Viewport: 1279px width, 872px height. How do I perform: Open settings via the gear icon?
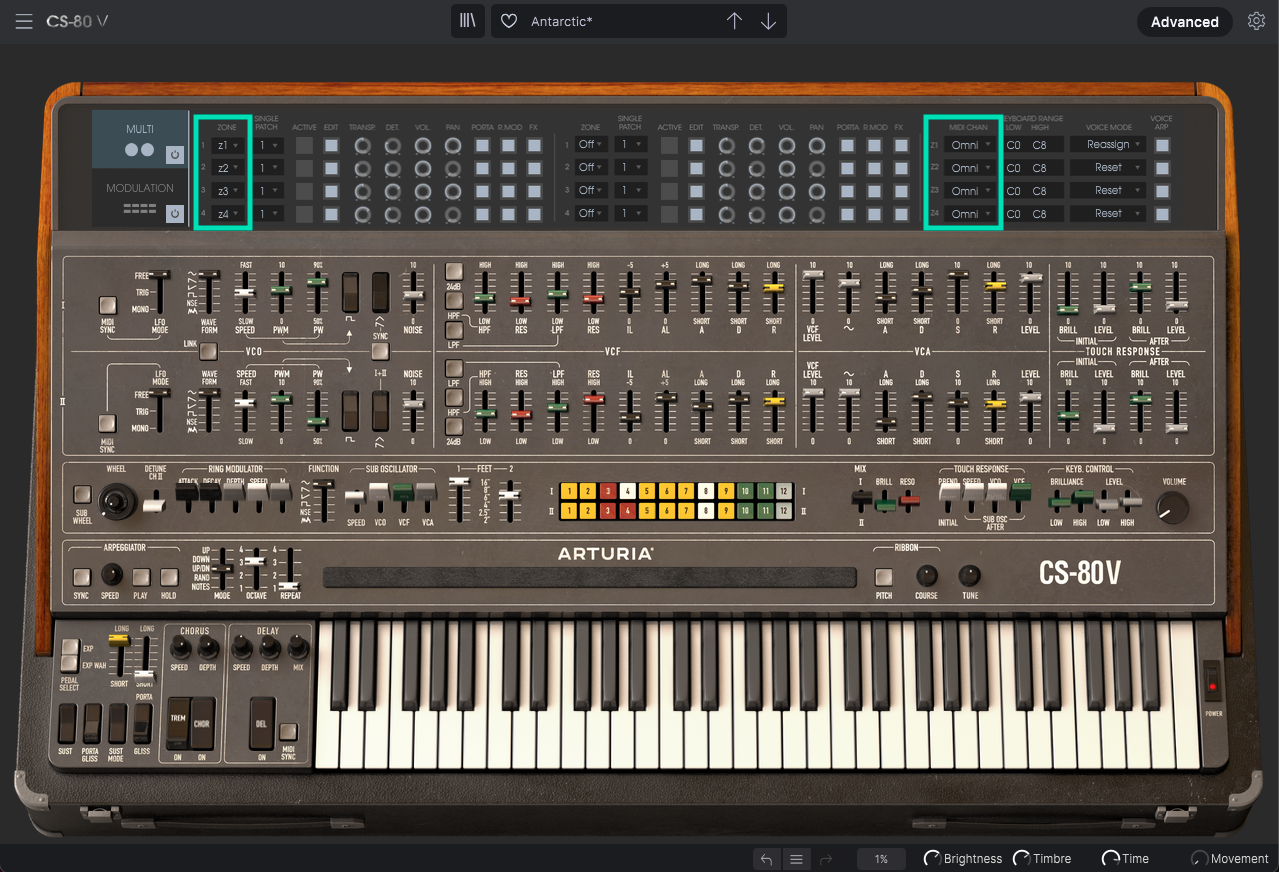point(1256,20)
